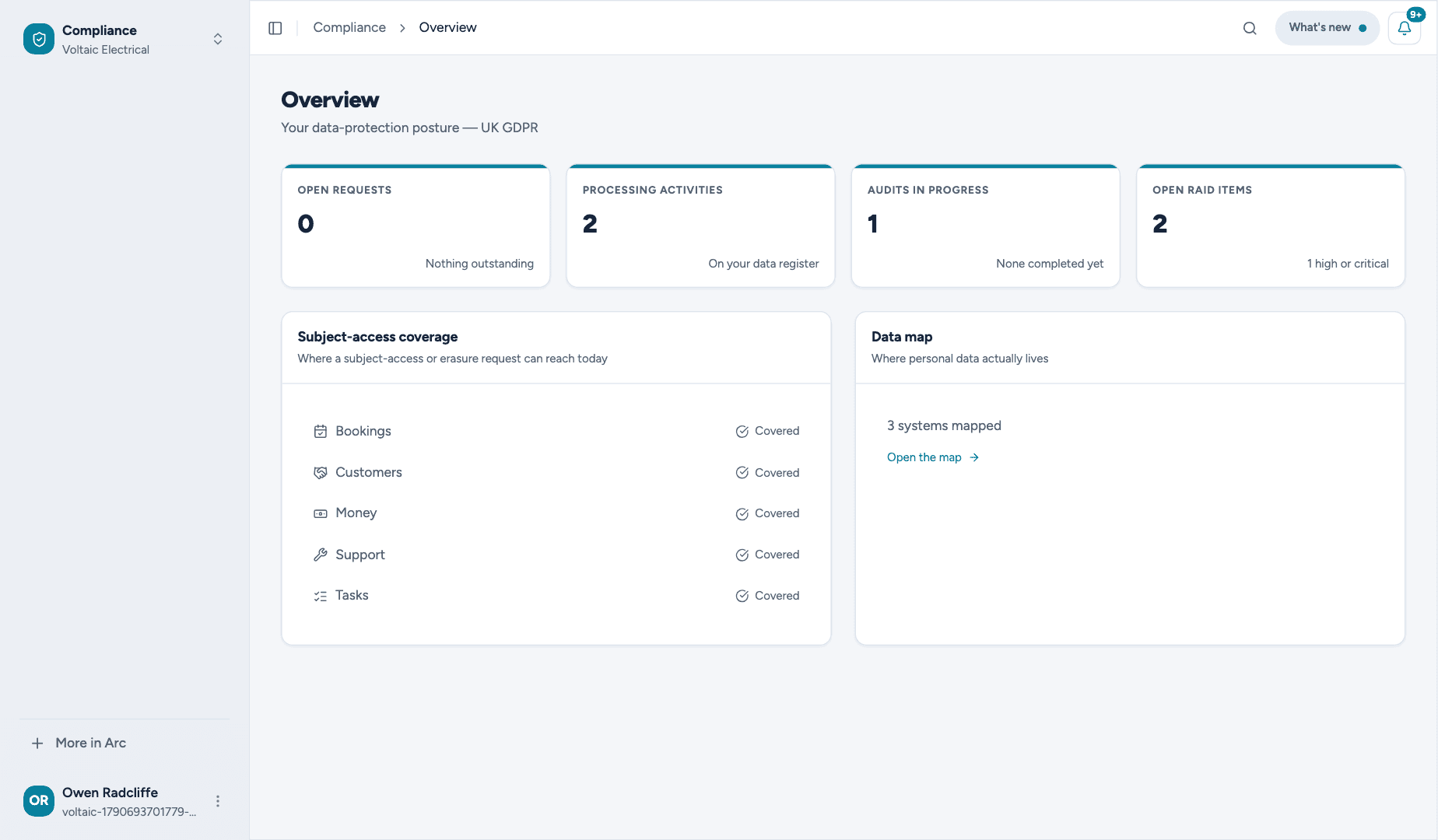This screenshot has width=1438, height=840.
Task: Open Owen Radcliffe account options menu
Action: point(218,801)
